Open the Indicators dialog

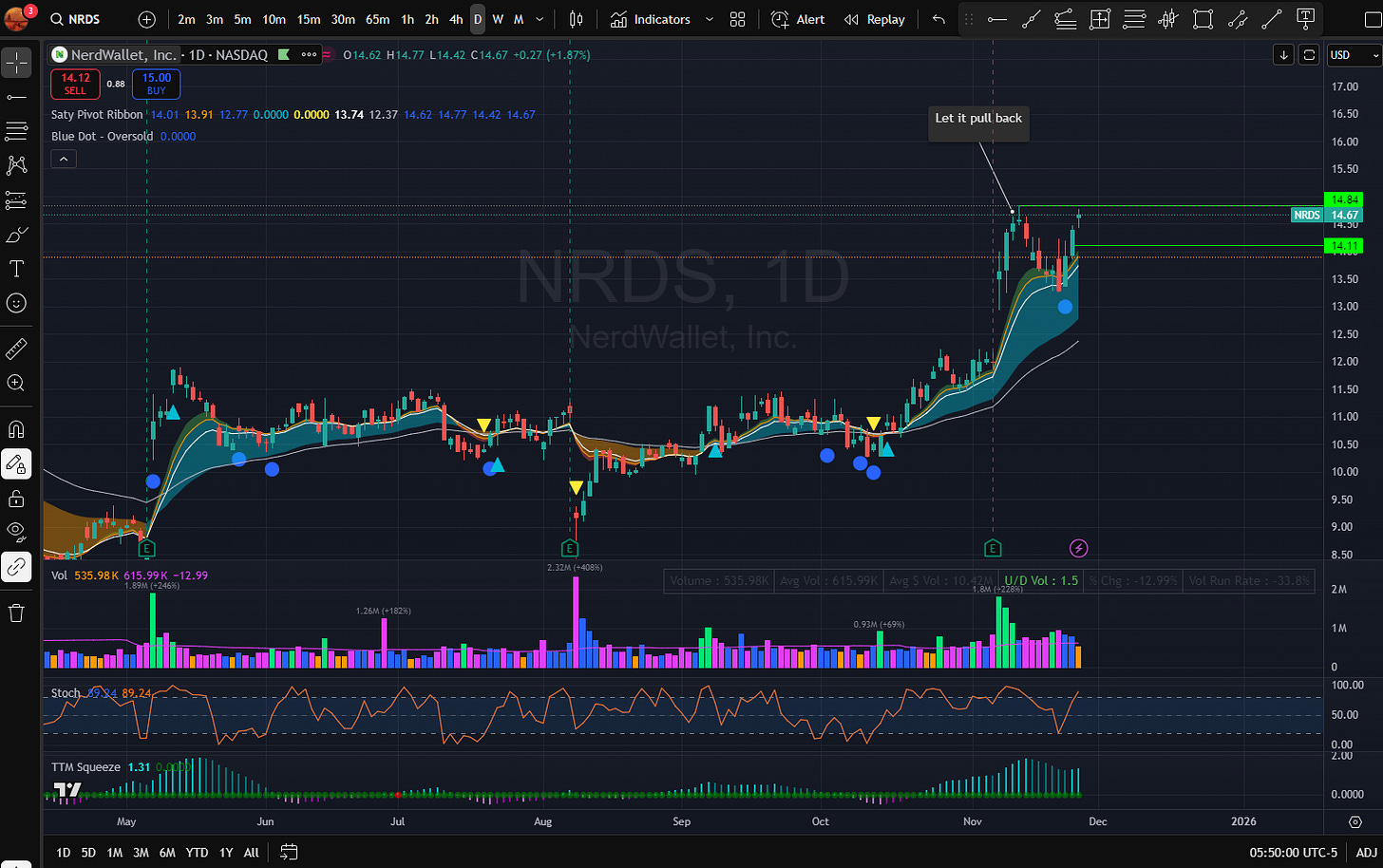651,19
